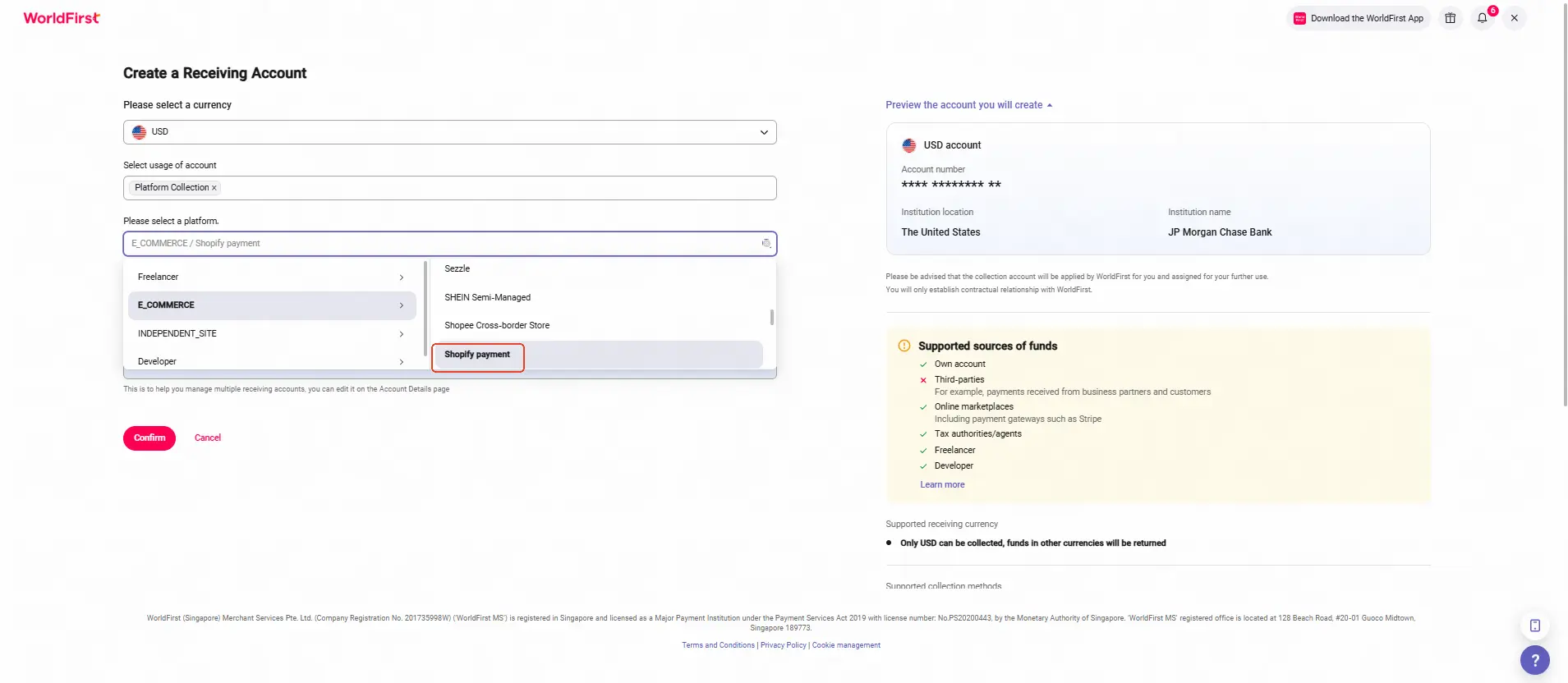This screenshot has width=1568, height=683.
Task: Click the Online marketplaces check mark icon
Action: [x=923, y=407]
